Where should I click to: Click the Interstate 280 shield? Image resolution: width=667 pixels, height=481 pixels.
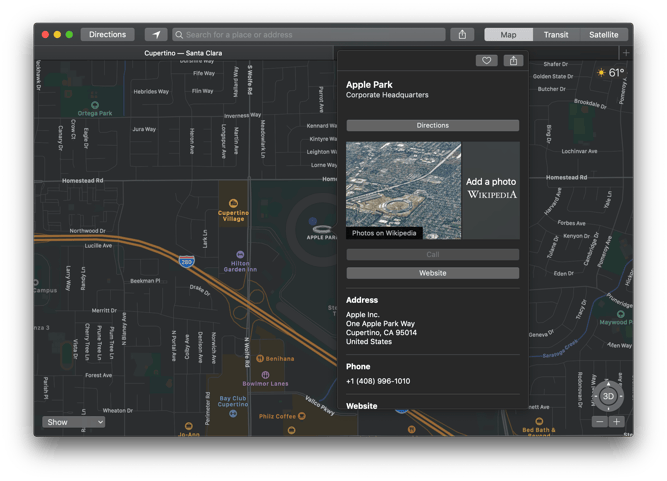pyautogui.click(x=187, y=261)
